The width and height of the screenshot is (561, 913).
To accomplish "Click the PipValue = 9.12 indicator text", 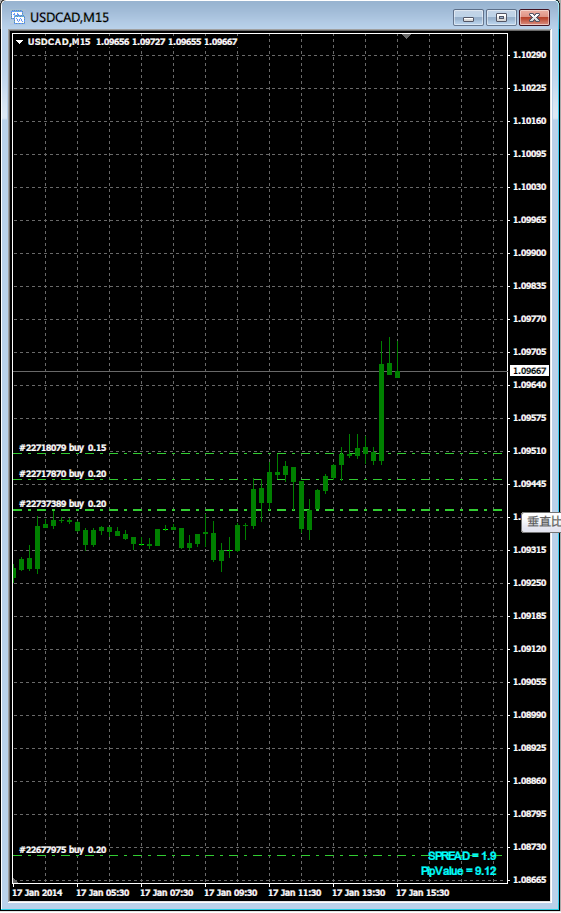I will tap(458, 870).
